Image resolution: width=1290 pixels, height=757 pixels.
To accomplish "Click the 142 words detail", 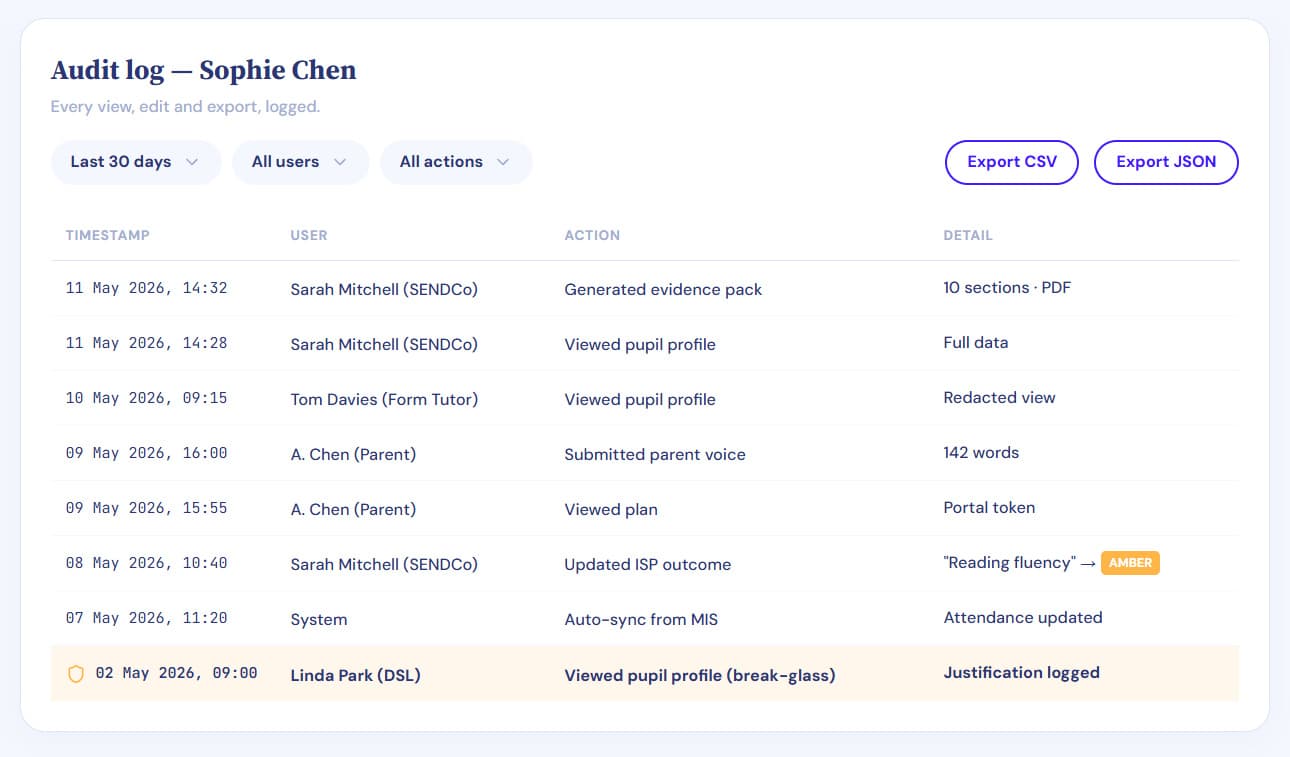I will (981, 452).
